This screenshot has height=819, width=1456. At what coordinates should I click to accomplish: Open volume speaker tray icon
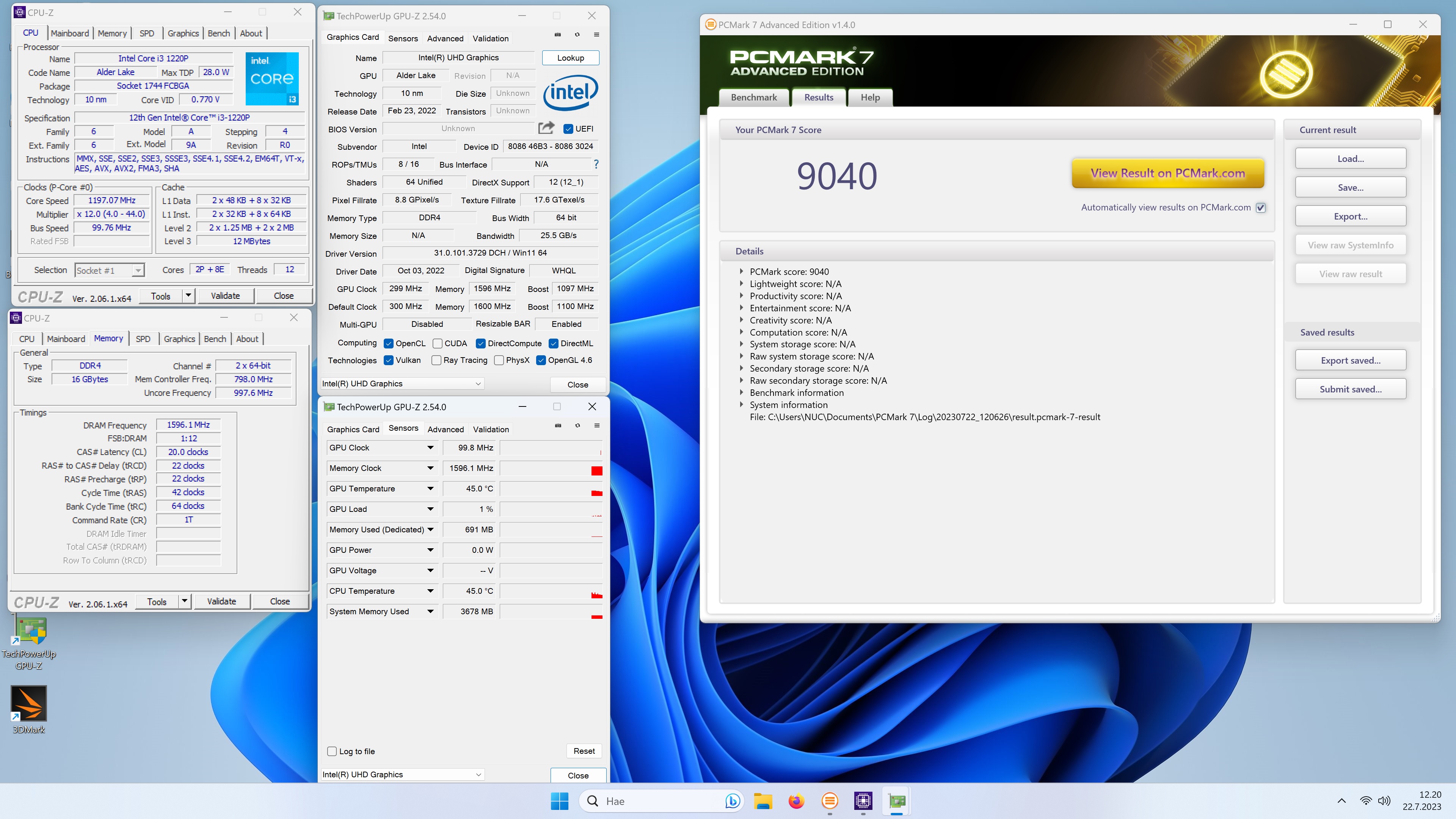1384,801
